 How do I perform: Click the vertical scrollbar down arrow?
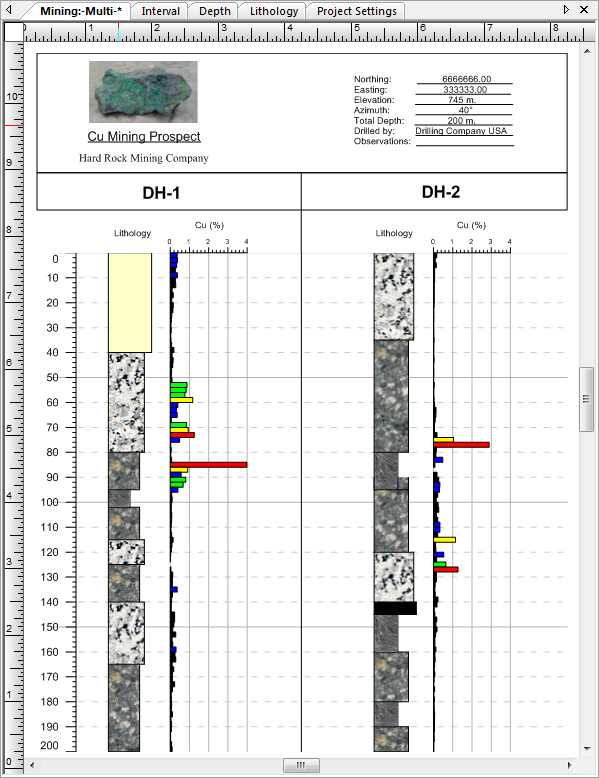(587, 749)
